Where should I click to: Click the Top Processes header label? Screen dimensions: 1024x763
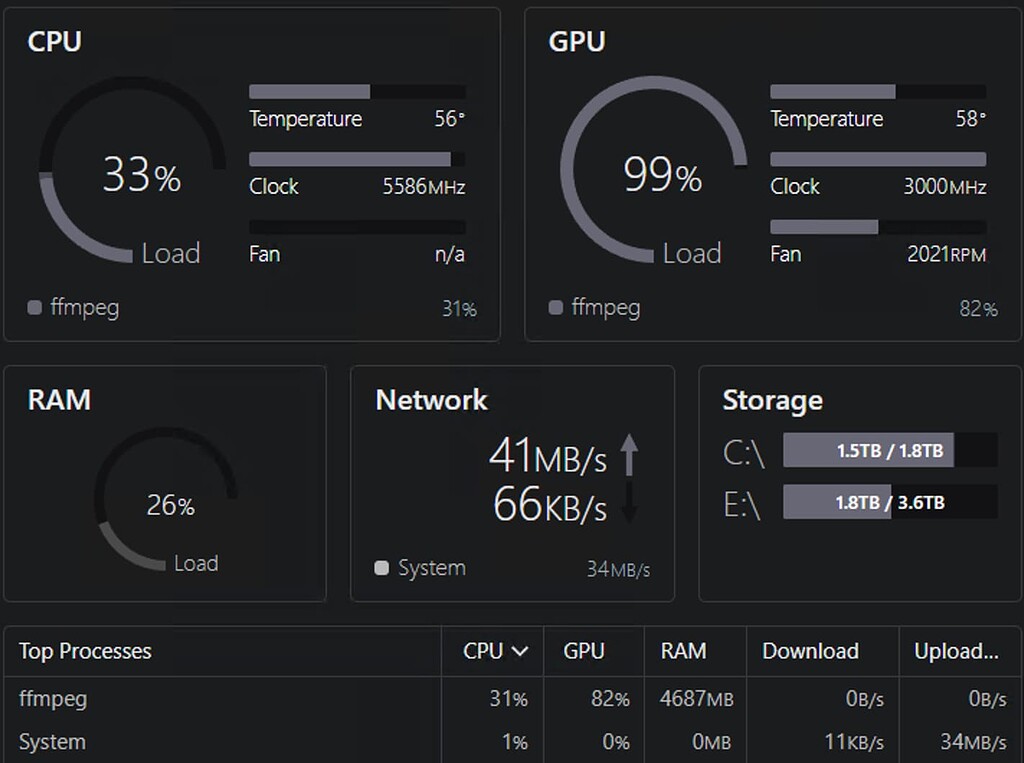coord(84,651)
